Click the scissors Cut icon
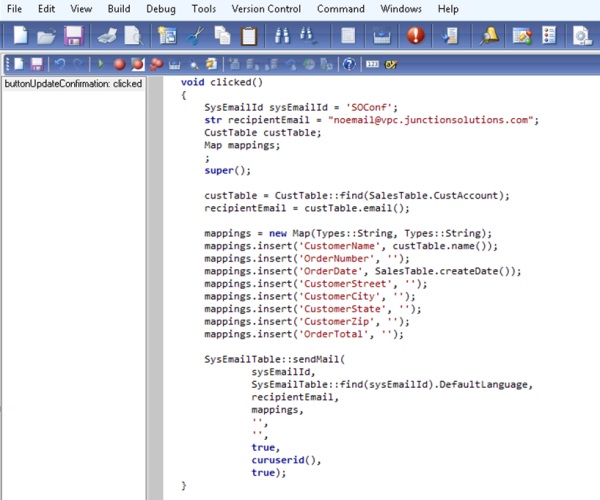Screen dimensions: 600x500 point(196,37)
